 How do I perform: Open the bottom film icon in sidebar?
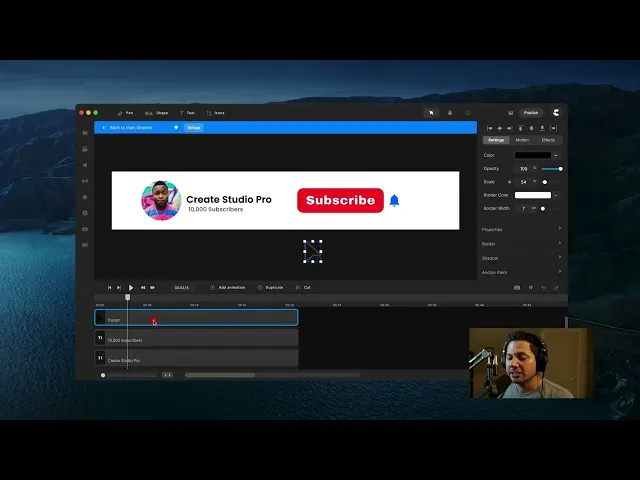click(x=85, y=245)
